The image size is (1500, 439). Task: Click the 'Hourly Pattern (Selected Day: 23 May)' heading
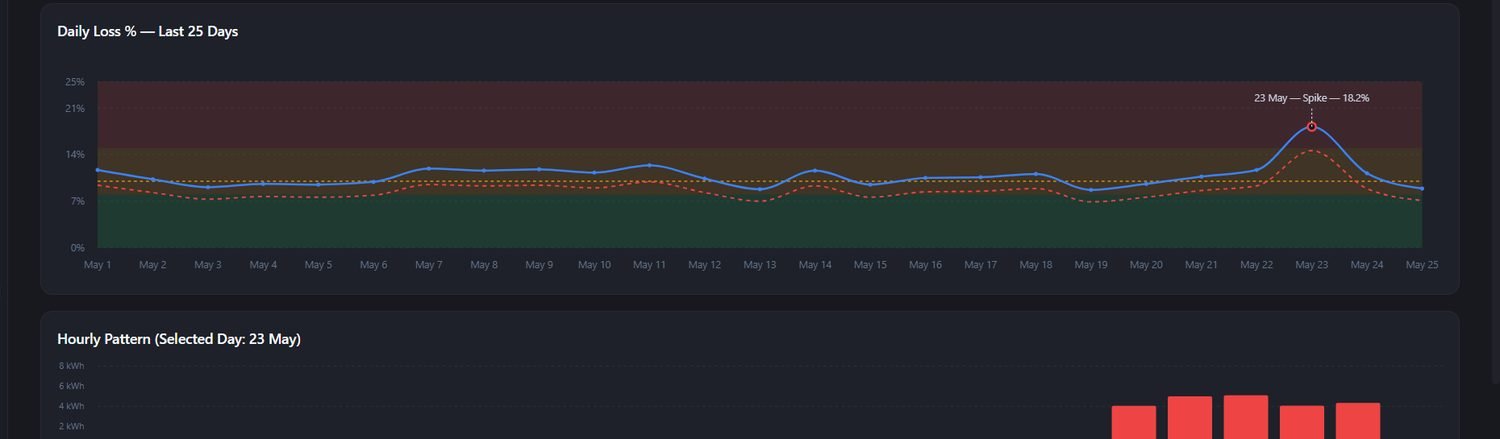pos(179,340)
